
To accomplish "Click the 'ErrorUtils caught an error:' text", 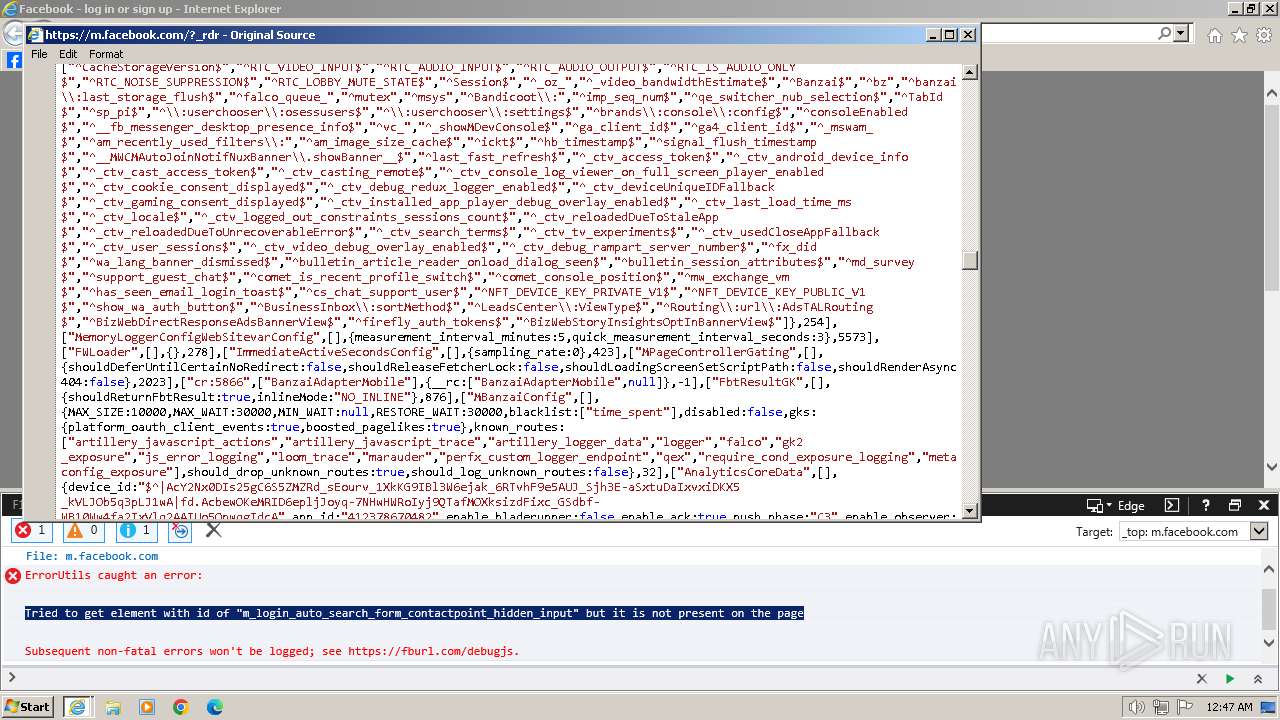I will tap(113, 575).
